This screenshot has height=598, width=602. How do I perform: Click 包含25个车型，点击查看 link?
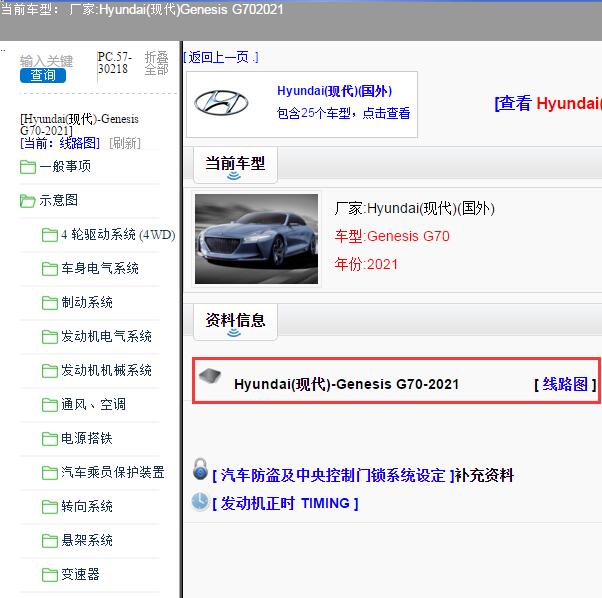click(343, 113)
